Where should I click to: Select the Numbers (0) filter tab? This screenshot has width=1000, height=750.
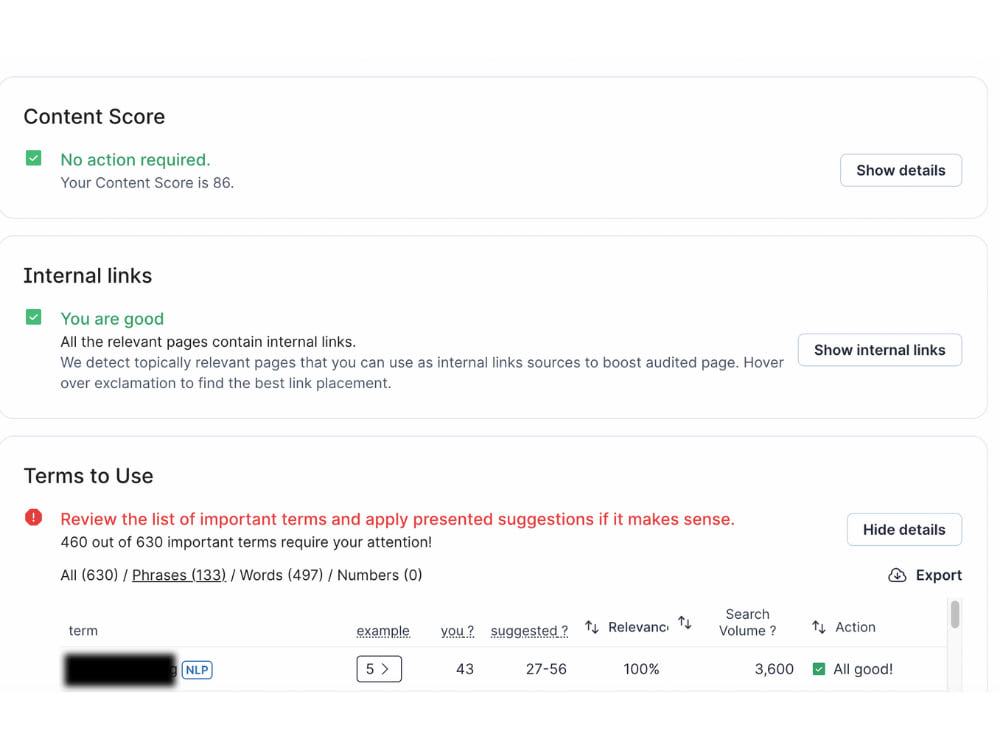coord(379,575)
